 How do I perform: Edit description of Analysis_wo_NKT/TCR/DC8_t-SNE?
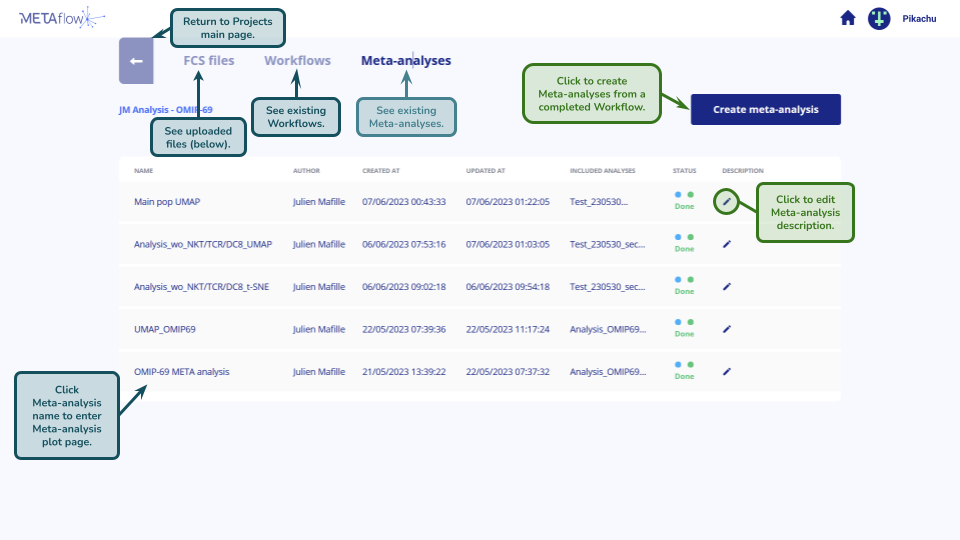pos(727,286)
